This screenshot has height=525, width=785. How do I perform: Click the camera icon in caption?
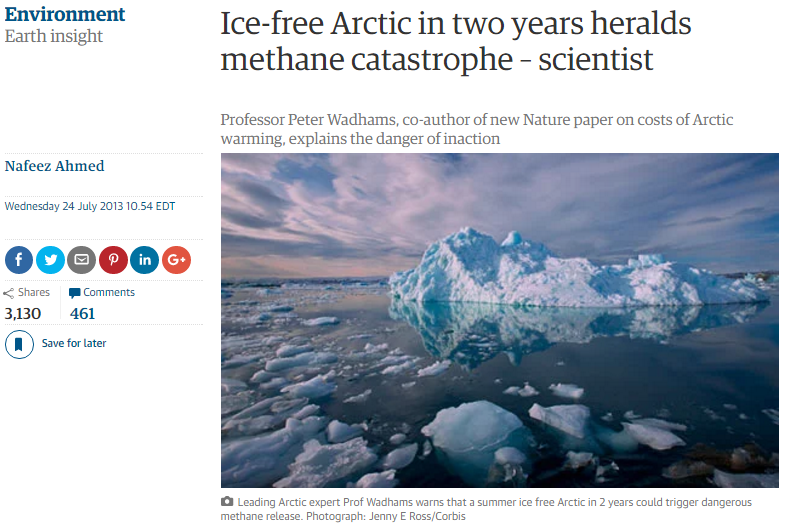click(x=227, y=501)
